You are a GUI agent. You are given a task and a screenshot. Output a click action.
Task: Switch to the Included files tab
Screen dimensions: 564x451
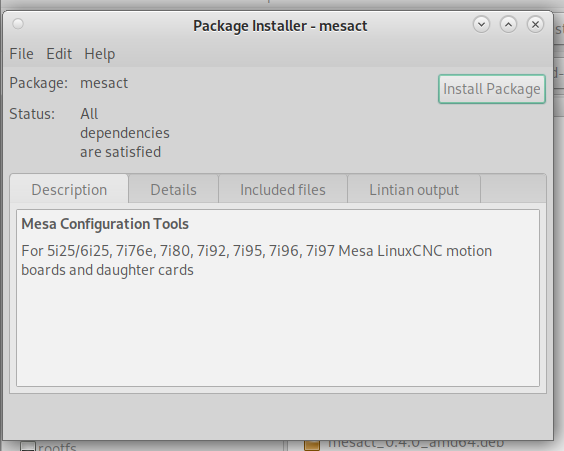click(x=283, y=189)
